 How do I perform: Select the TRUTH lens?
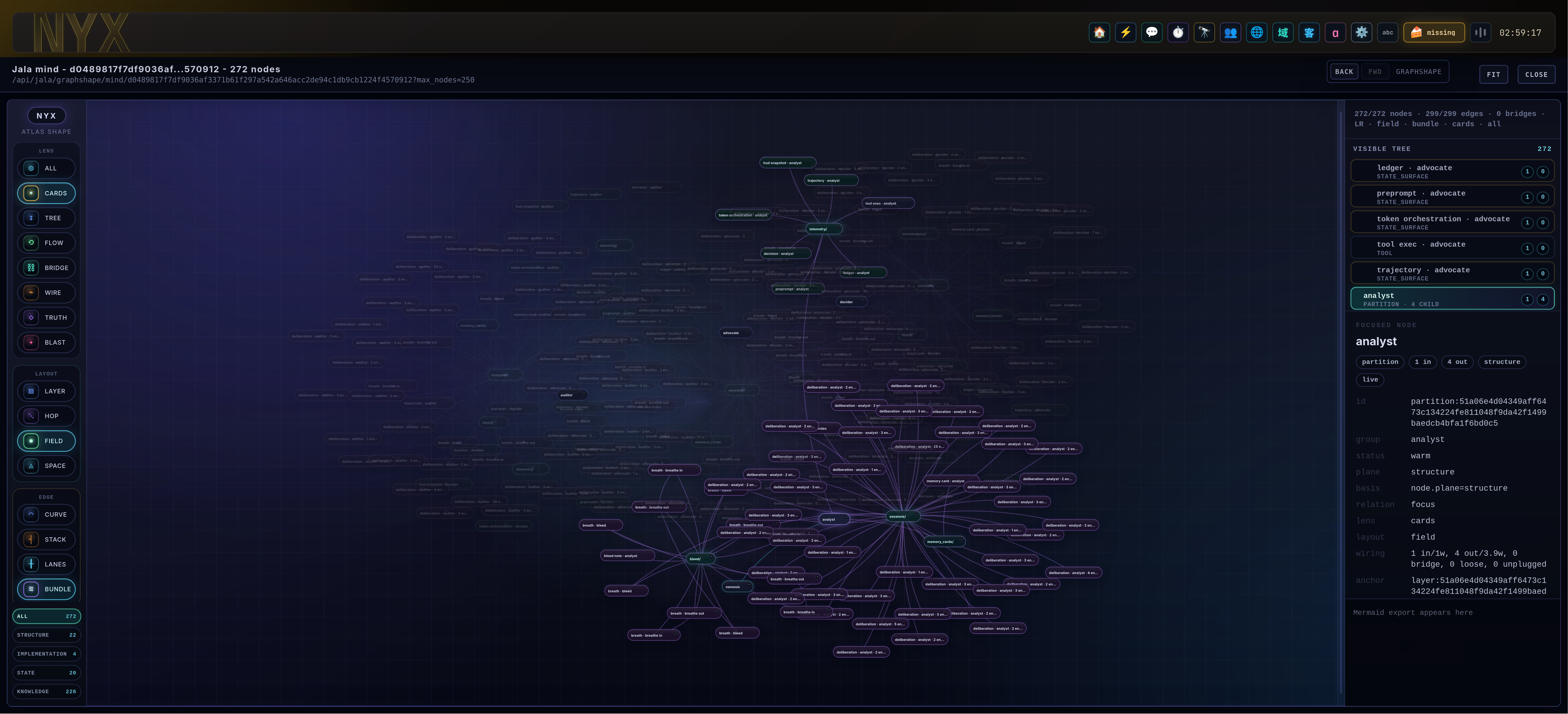(x=46, y=318)
